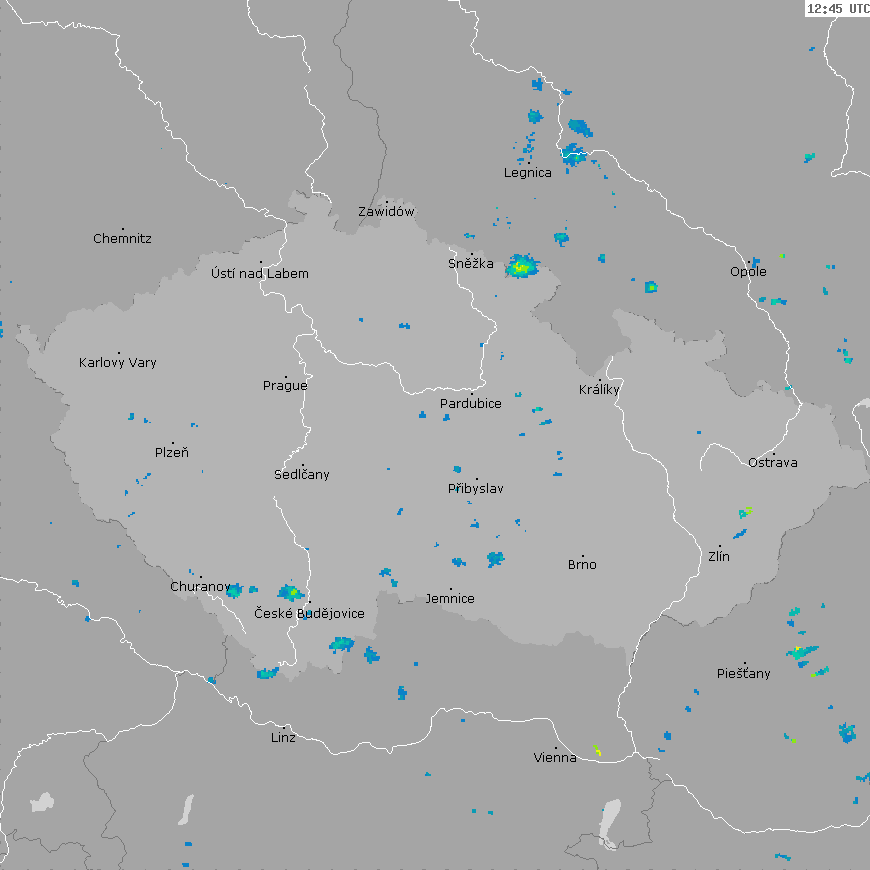This screenshot has height=870, width=870.
Task: Click the Prague city label
Action: coord(285,386)
